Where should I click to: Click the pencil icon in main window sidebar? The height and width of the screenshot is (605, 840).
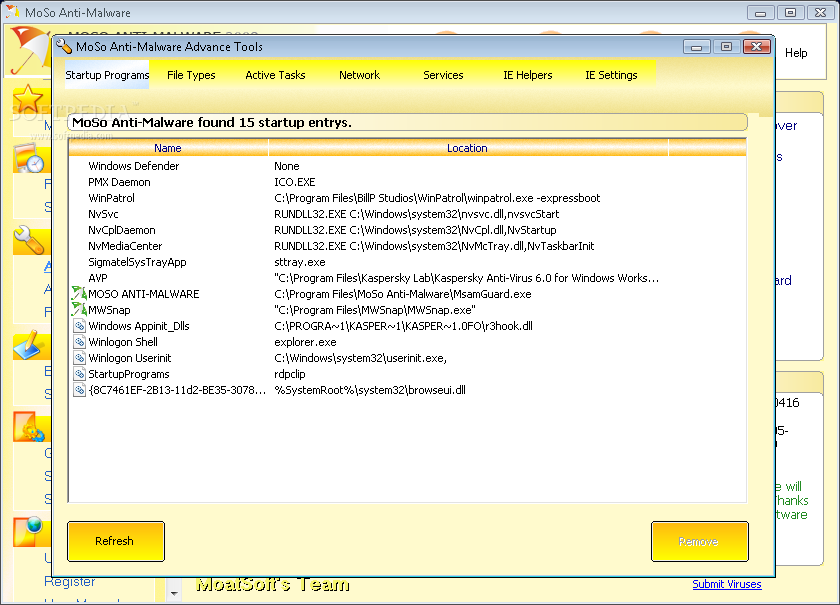pos(28,345)
